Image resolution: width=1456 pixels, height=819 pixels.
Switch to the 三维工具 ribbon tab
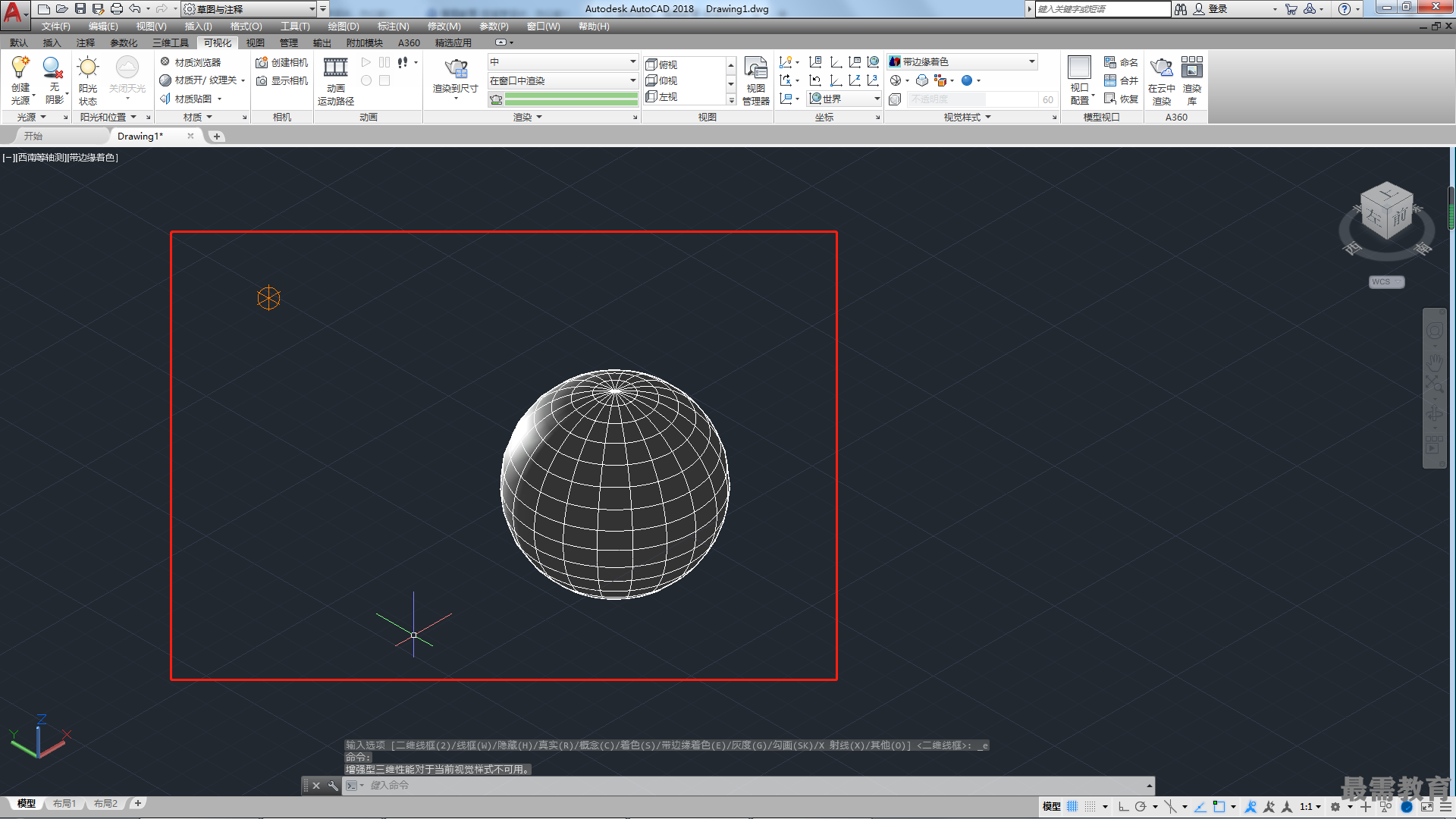click(x=171, y=42)
